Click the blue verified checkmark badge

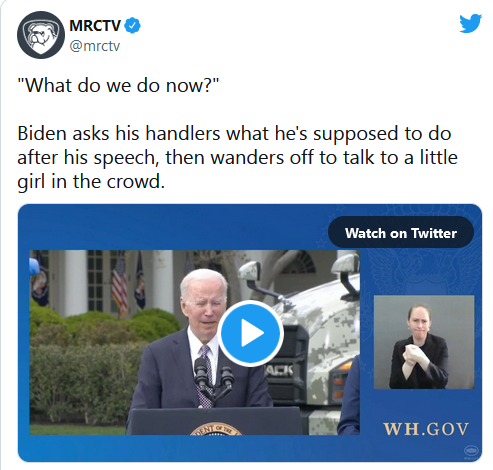pyautogui.click(x=133, y=26)
